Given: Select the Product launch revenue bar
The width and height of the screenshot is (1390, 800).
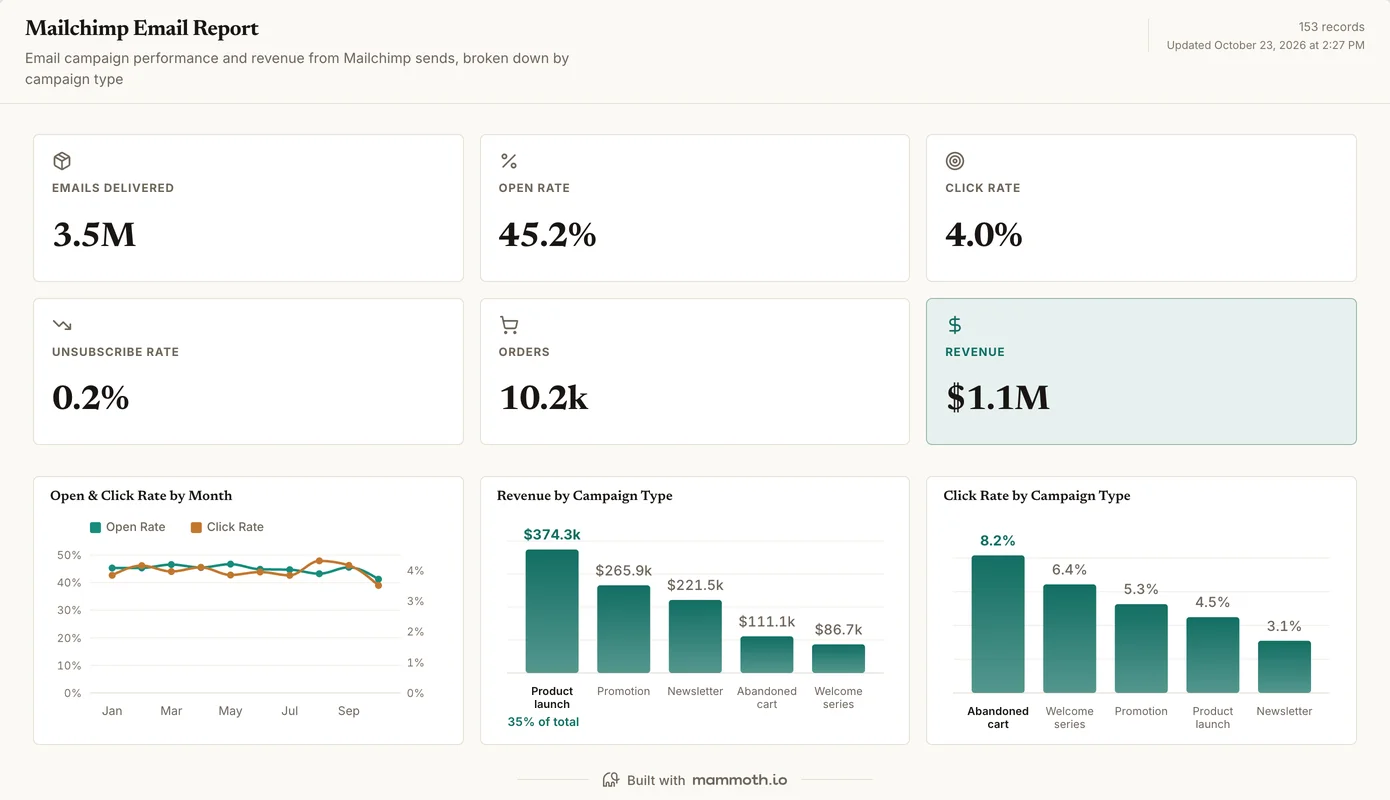Looking at the screenshot, I should [x=552, y=611].
